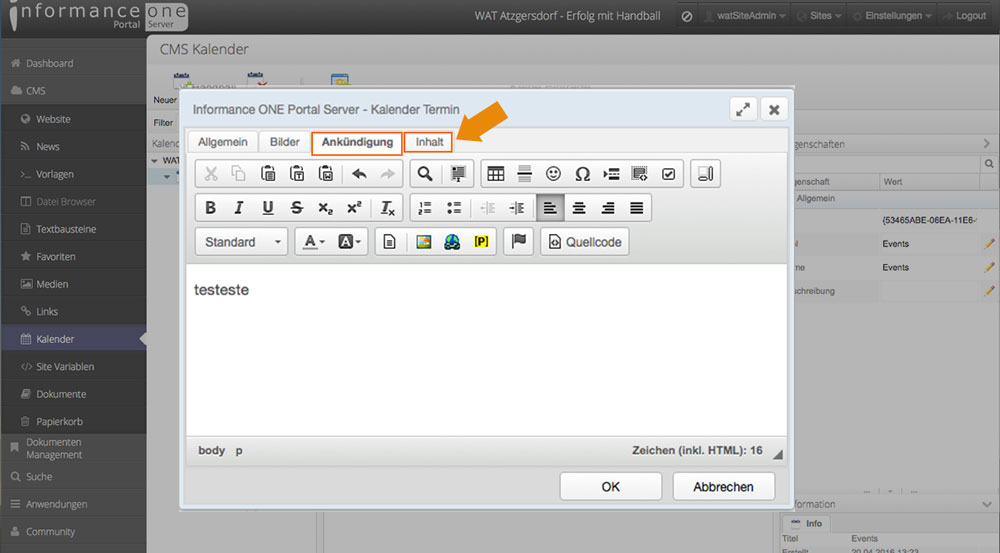The width and height of the screenshot is (1000, 553).
Task: Open the Find magnifier tool
Action: pos(425,173)
